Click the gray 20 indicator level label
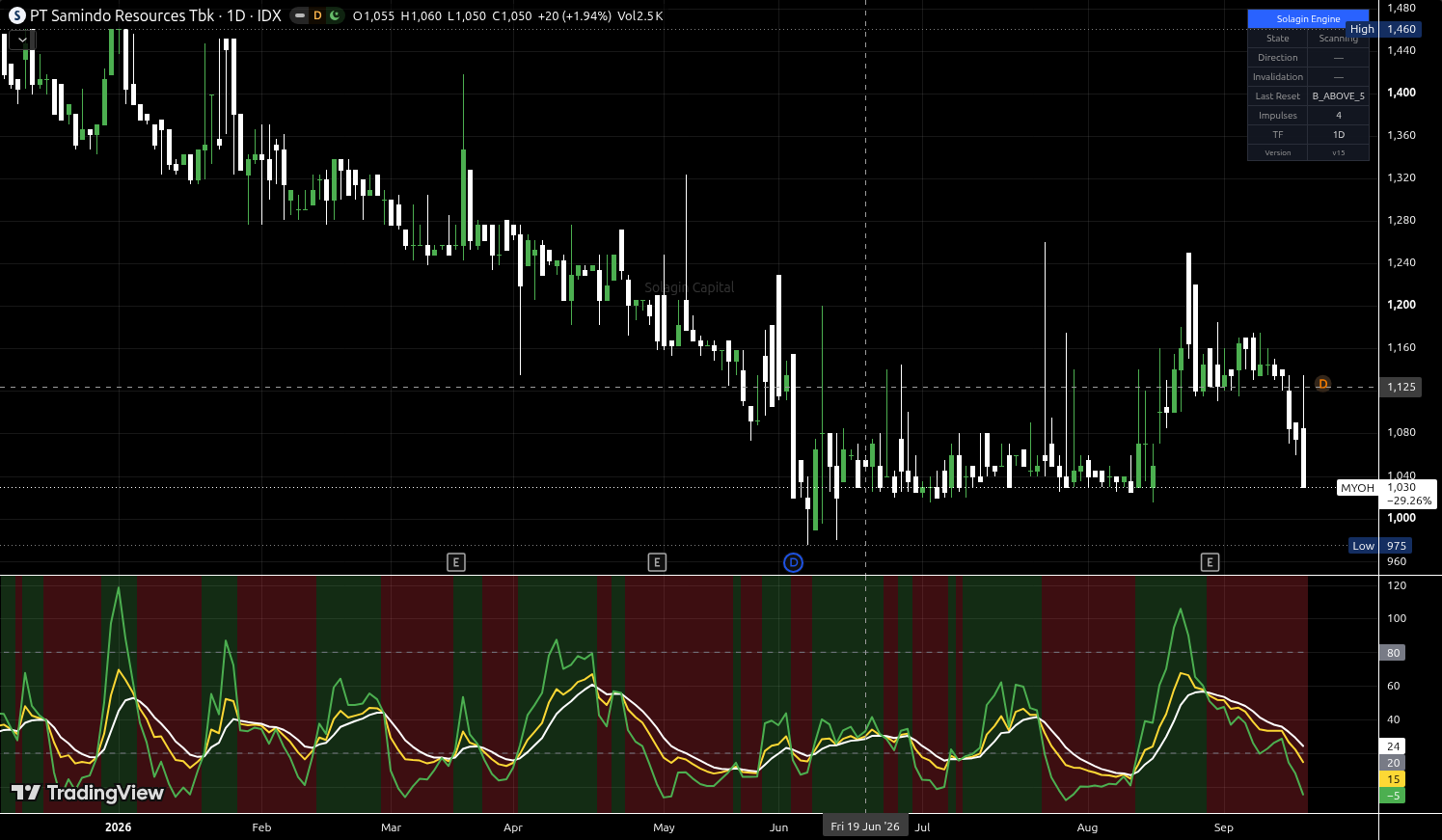The image size is (1442, 840). [1394, 763]
